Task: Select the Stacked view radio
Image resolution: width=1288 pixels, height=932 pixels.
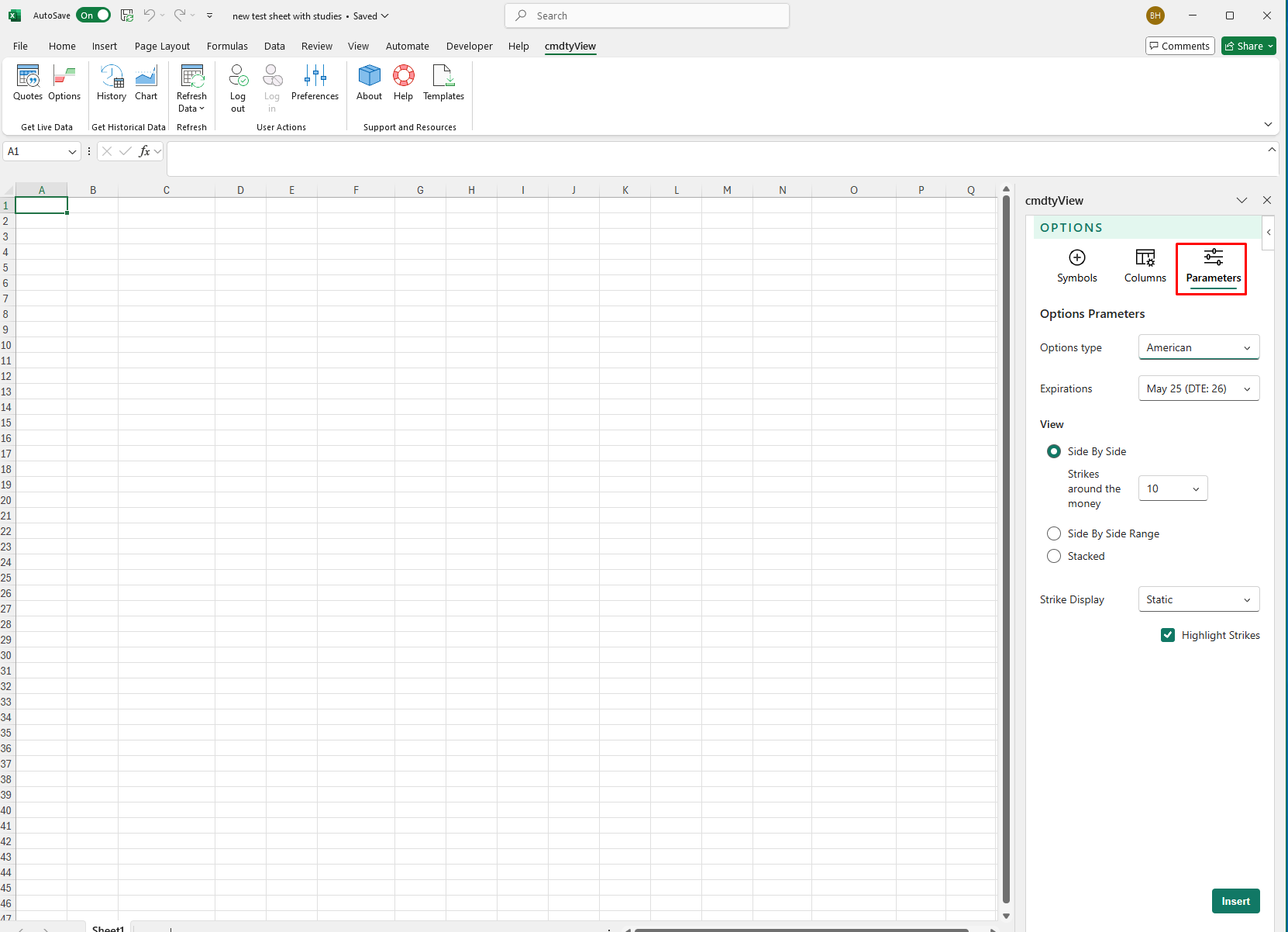Action: click(x=1054, y=556)
